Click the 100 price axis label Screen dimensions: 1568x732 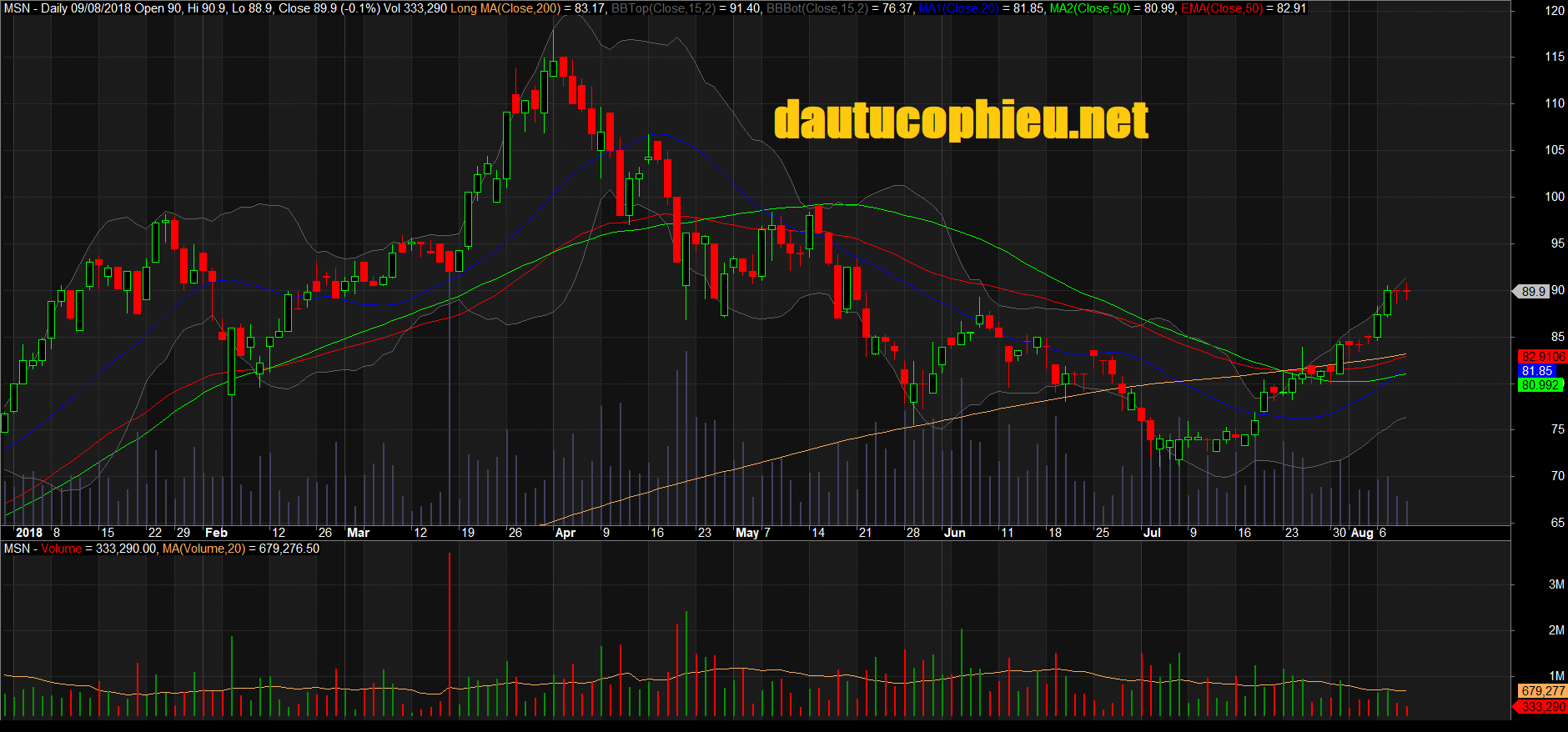[x=1555, y=197]
